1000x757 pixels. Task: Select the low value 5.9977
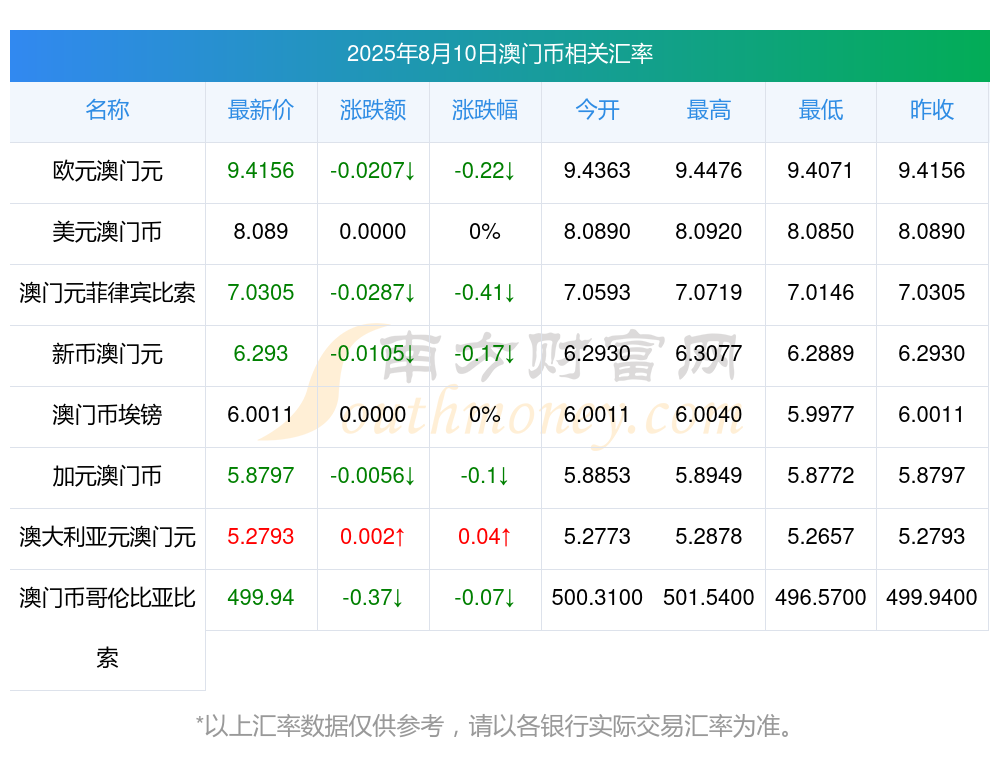820,414
